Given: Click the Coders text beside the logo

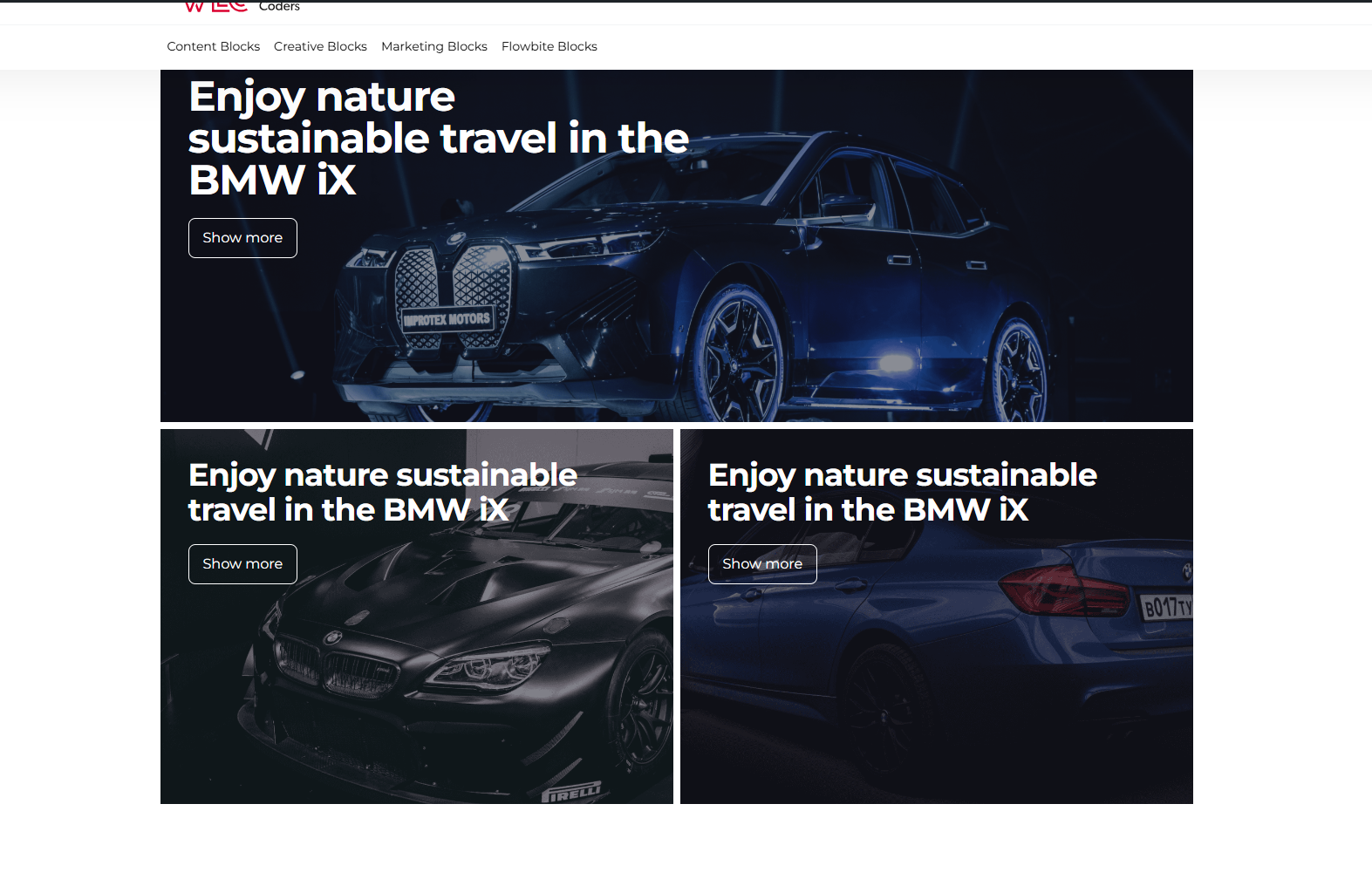Looking at the screenshot, I should click(x=279, y=7).
